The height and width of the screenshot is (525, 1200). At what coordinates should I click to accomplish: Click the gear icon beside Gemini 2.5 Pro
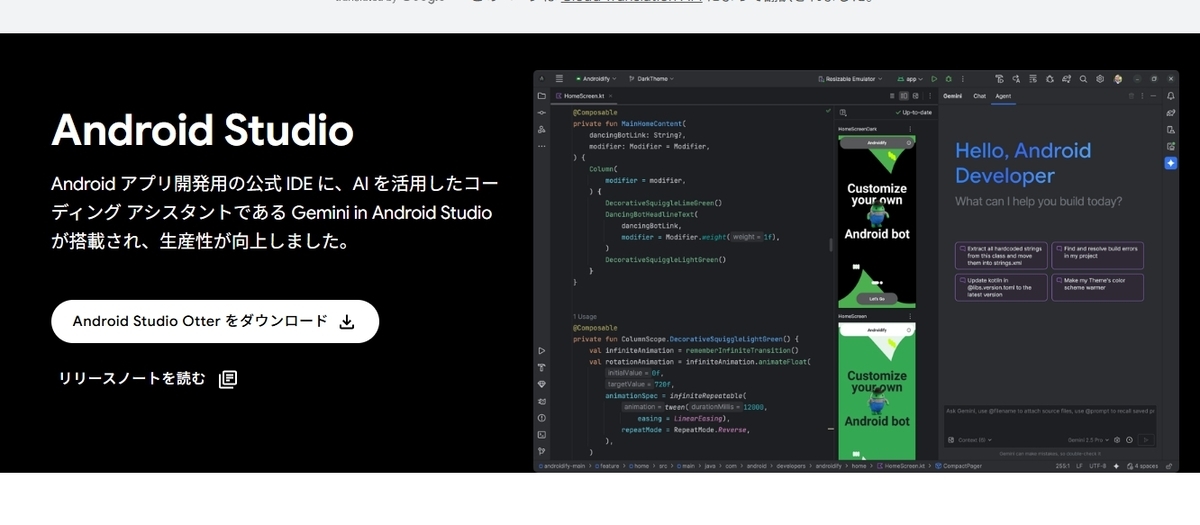tap(1117, 440)
